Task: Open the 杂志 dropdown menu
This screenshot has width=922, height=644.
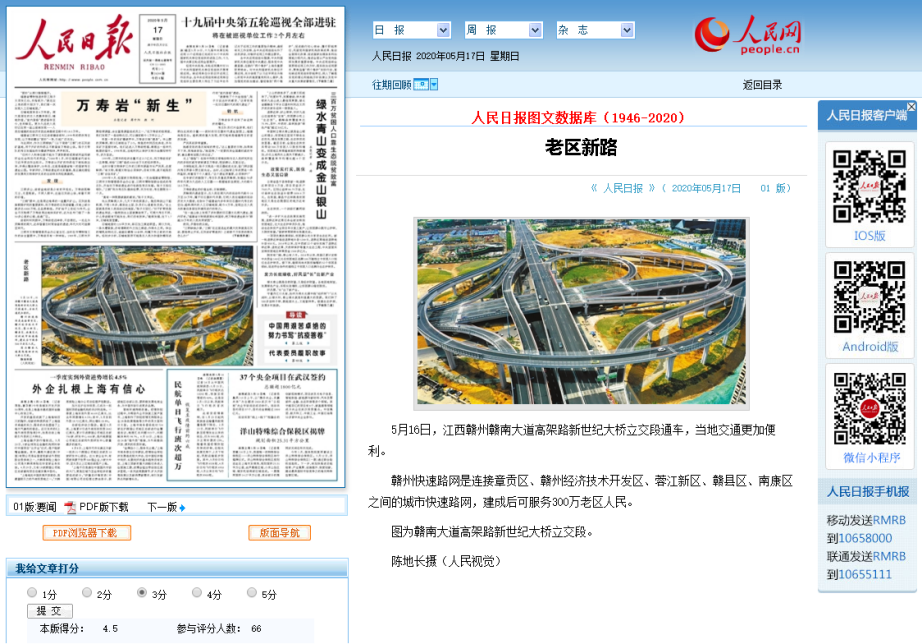Action: pyautogui.click(x=594, y=30)
